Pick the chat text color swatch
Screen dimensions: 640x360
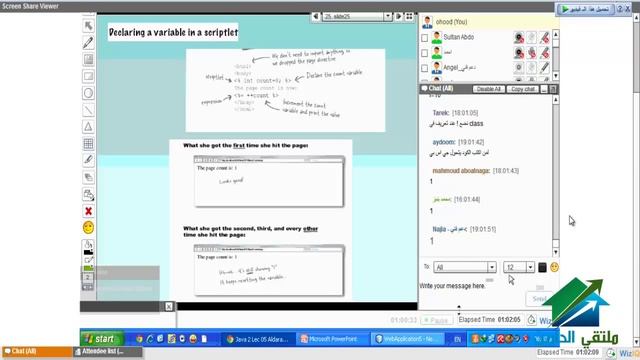pyautogui.click(x=542, y=267)
